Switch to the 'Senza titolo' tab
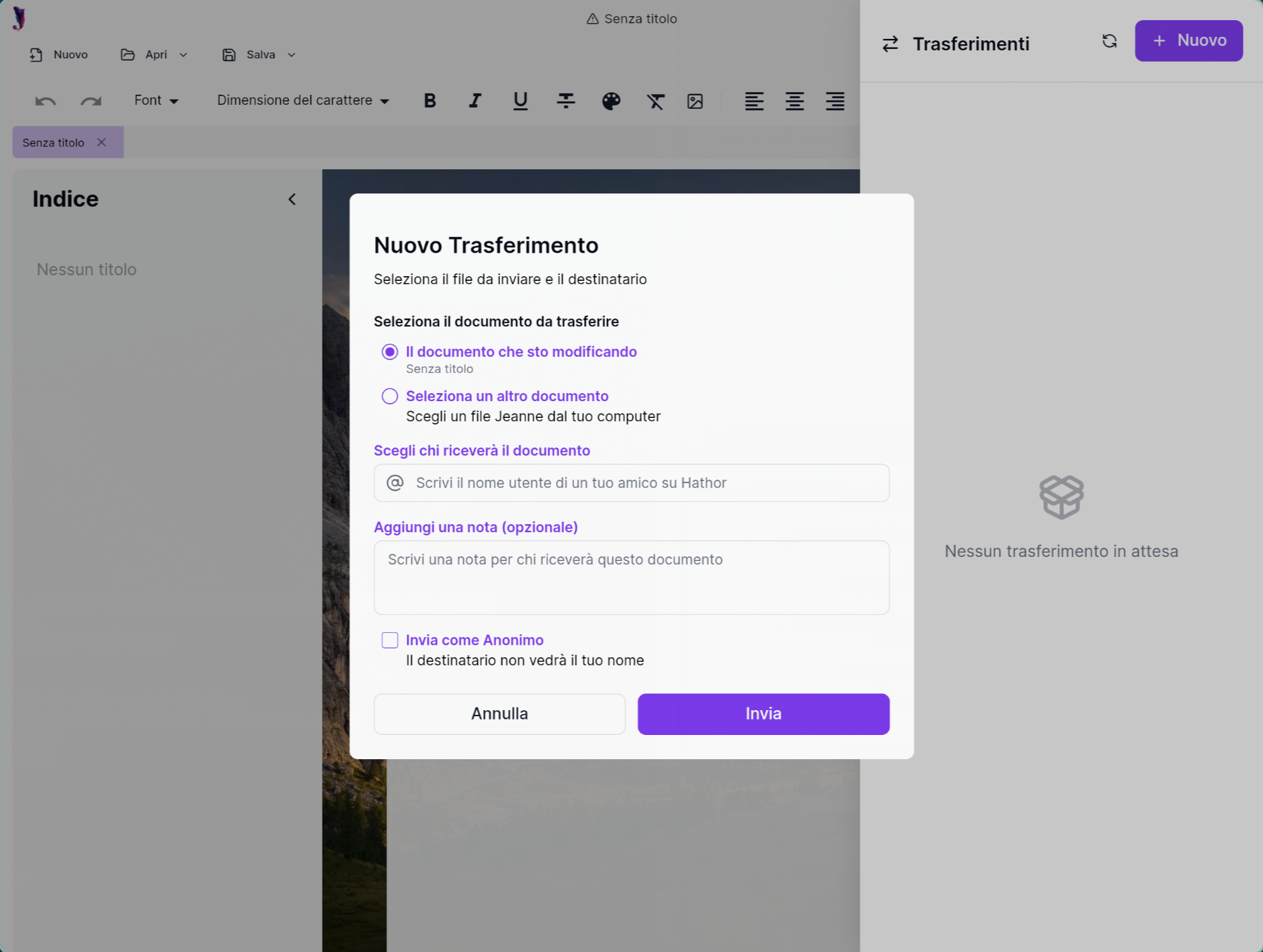 (53, 142)
